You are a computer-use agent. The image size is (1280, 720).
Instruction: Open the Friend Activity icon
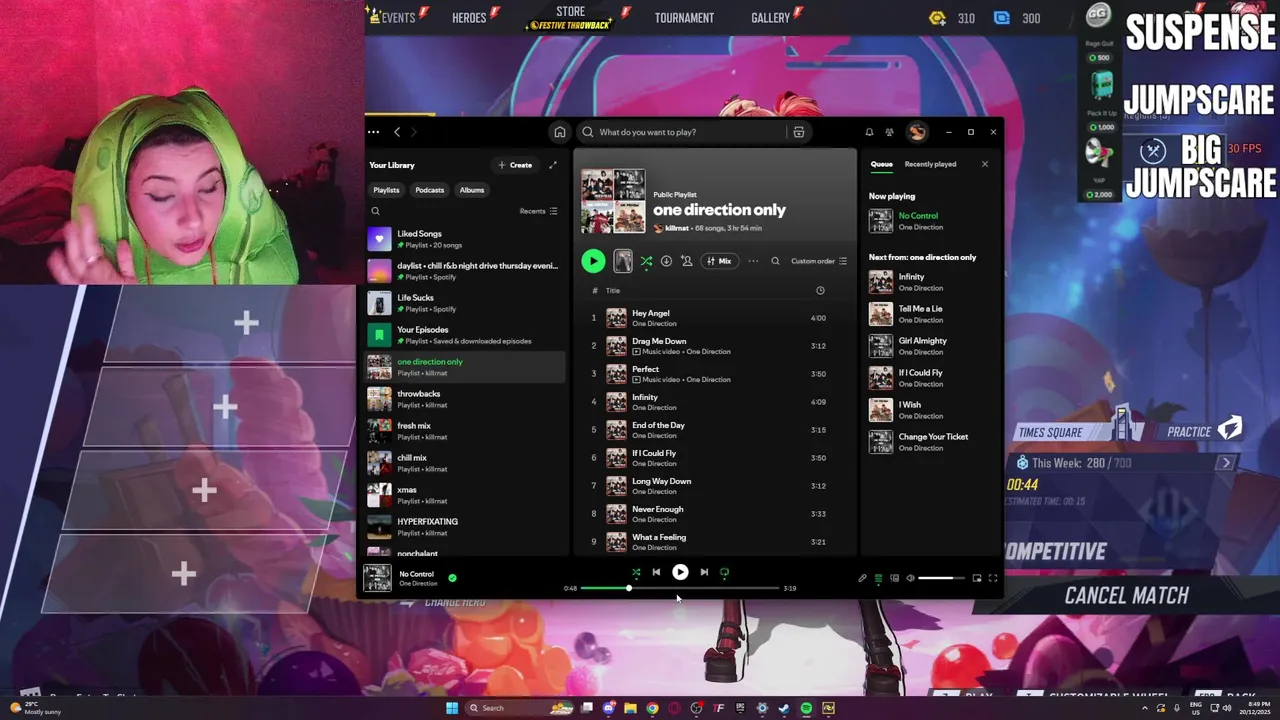889,132
